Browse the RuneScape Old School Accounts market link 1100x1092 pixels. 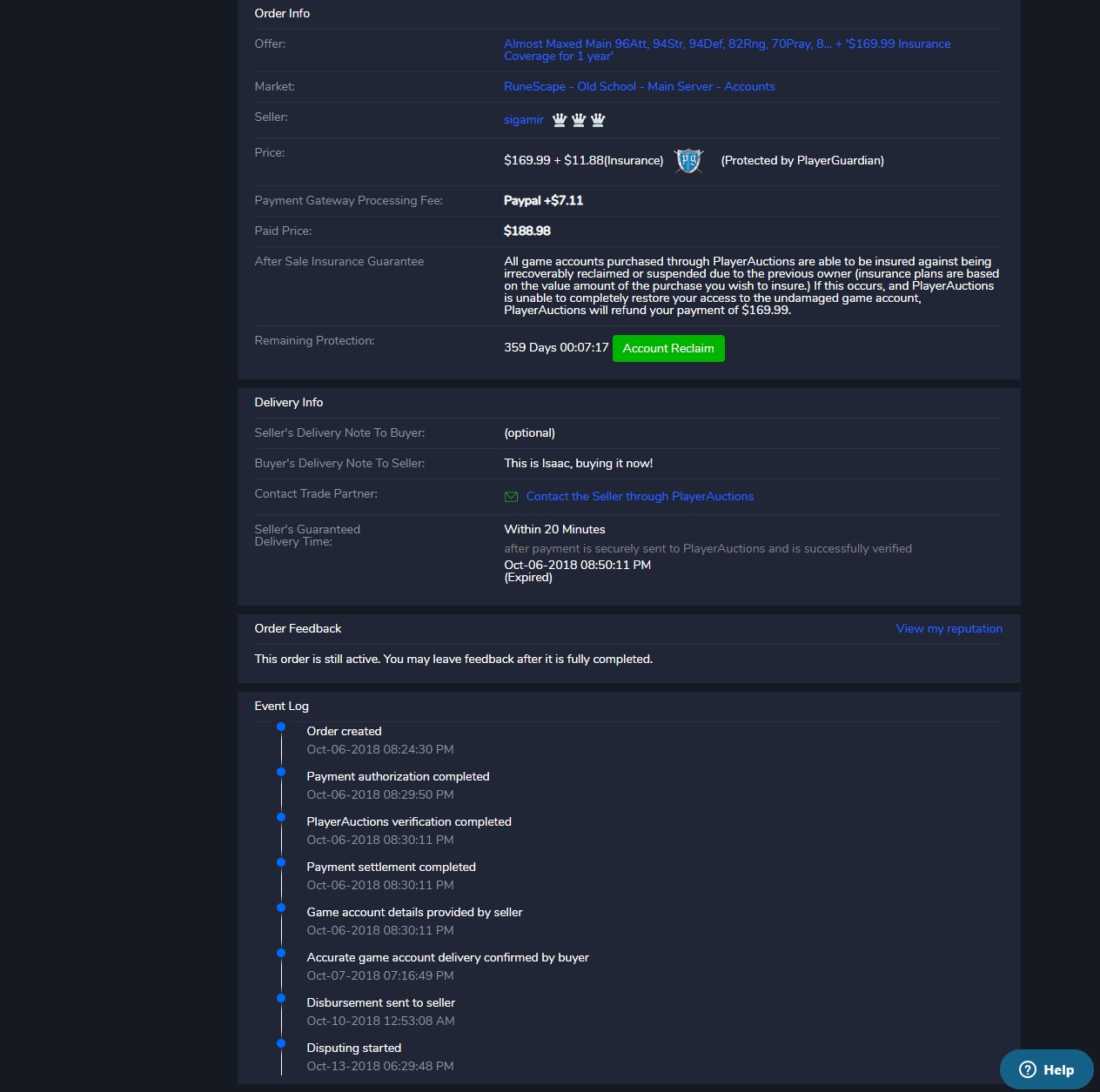[x=640, y=86]
